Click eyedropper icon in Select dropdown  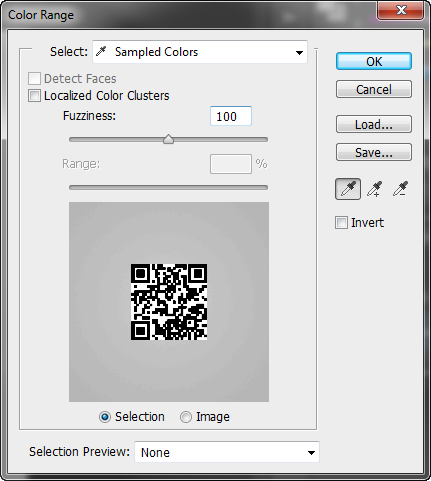tap(101, 52)
